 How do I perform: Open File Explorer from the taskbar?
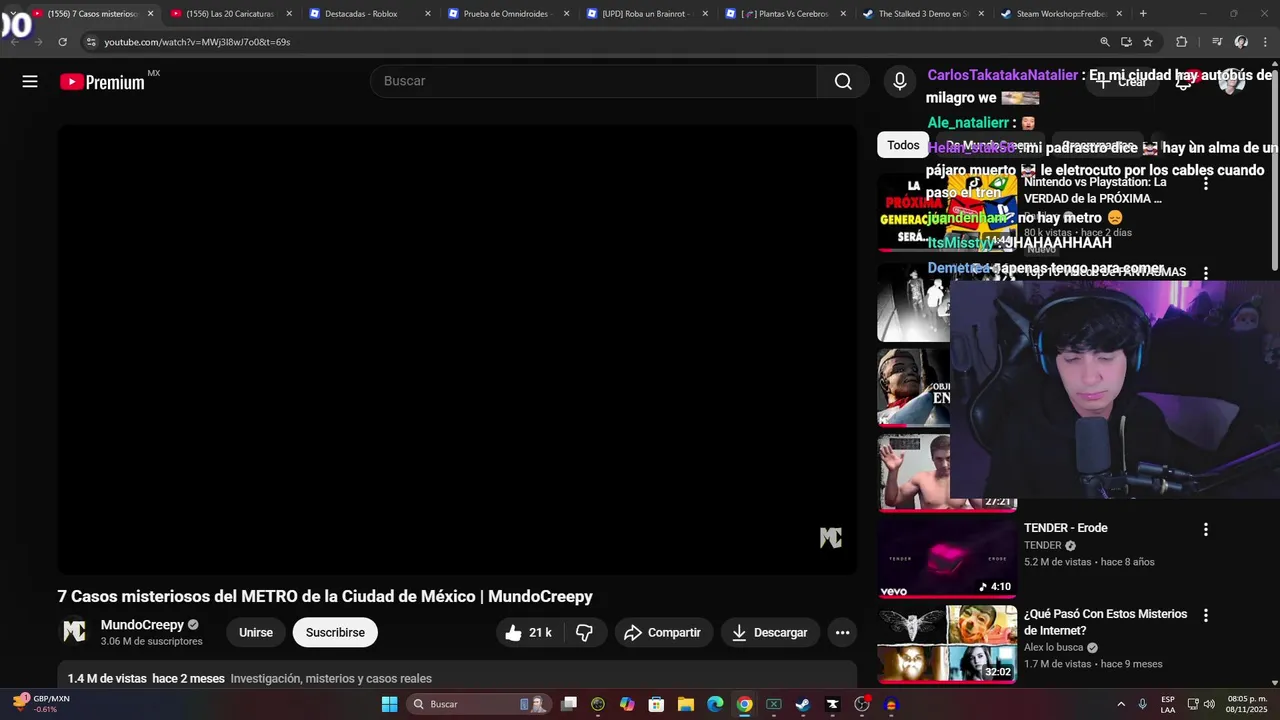[x=686, y=704]
